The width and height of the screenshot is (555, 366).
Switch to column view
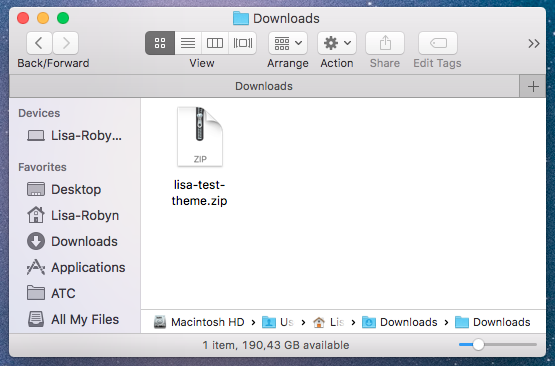tap(215, 43)
